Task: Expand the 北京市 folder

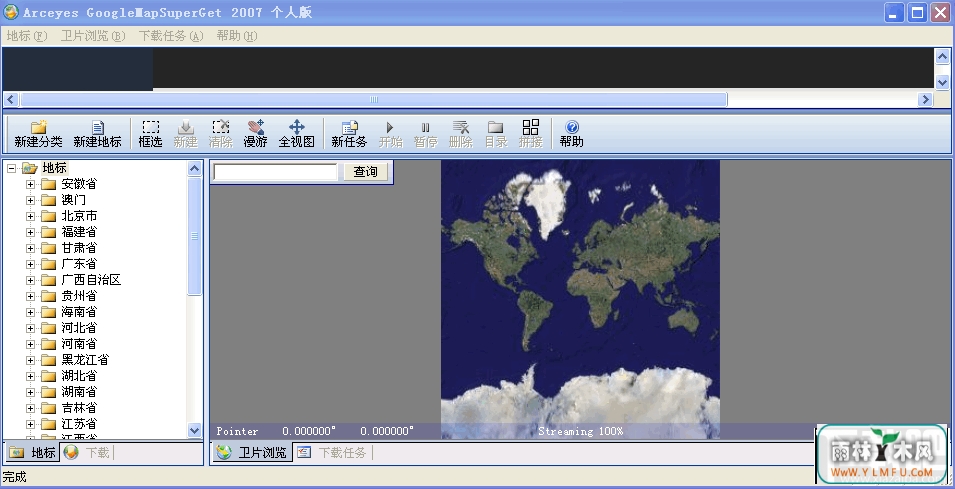Action: coord(30,216)
